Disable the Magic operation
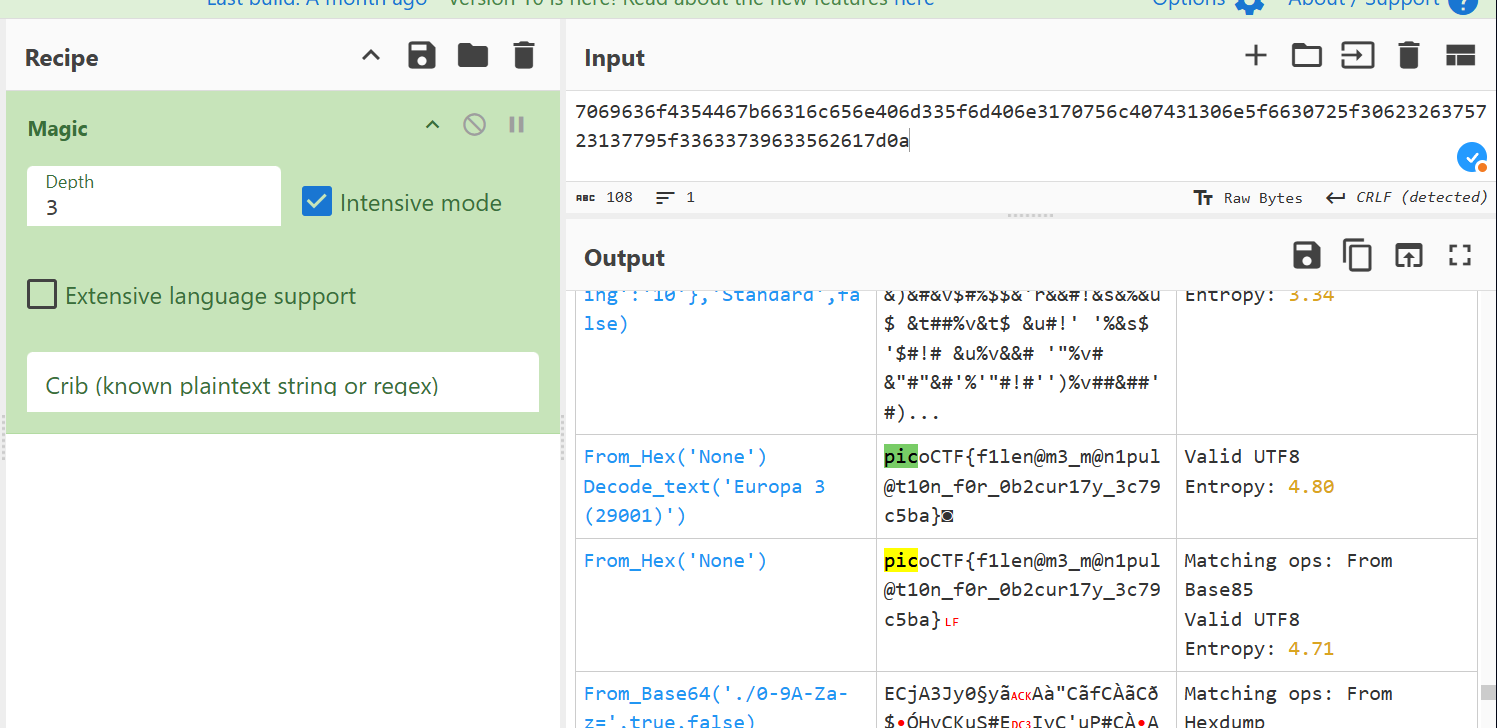 coord(474,125)
